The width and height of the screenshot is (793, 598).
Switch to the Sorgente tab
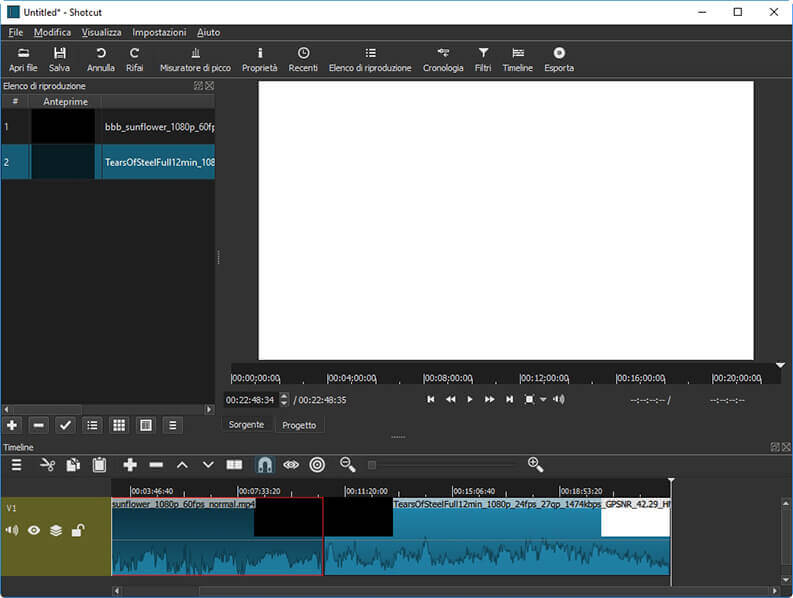[x=246, y=424]
